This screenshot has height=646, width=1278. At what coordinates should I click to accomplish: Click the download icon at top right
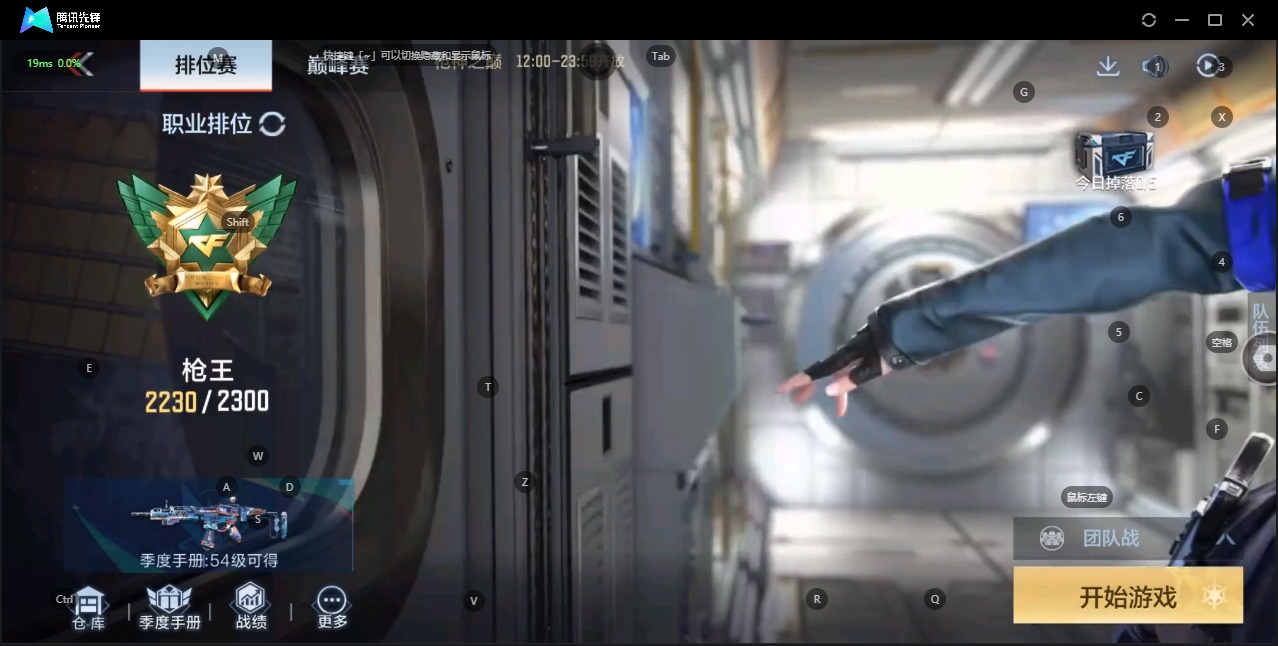click(1108, 66)
